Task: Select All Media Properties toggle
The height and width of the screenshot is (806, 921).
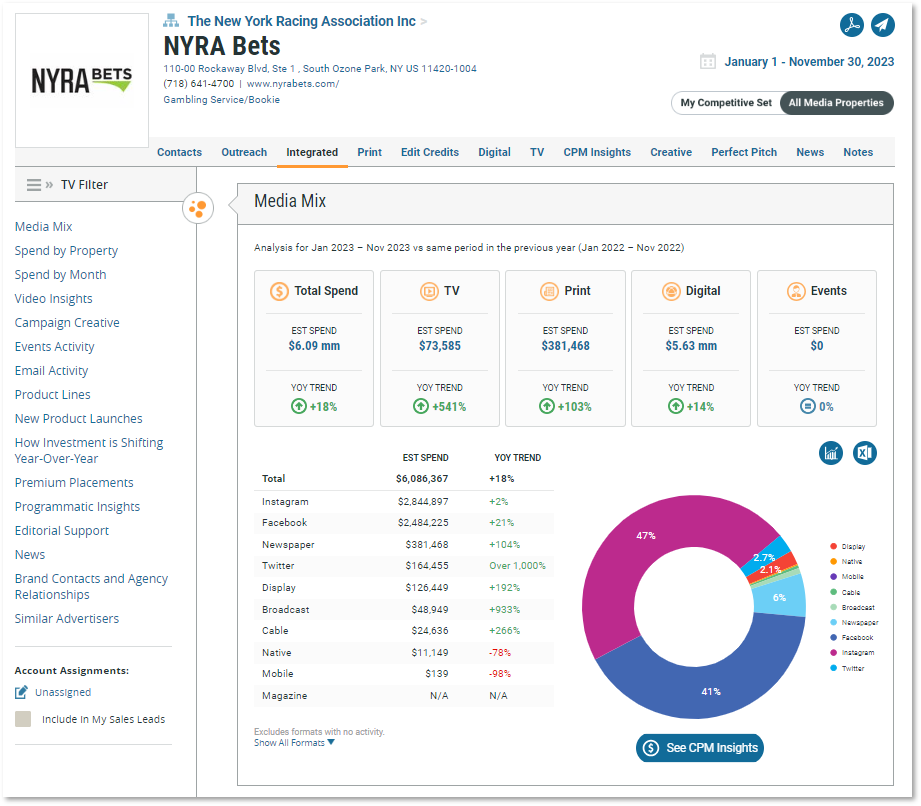Action: pos(836,103)
